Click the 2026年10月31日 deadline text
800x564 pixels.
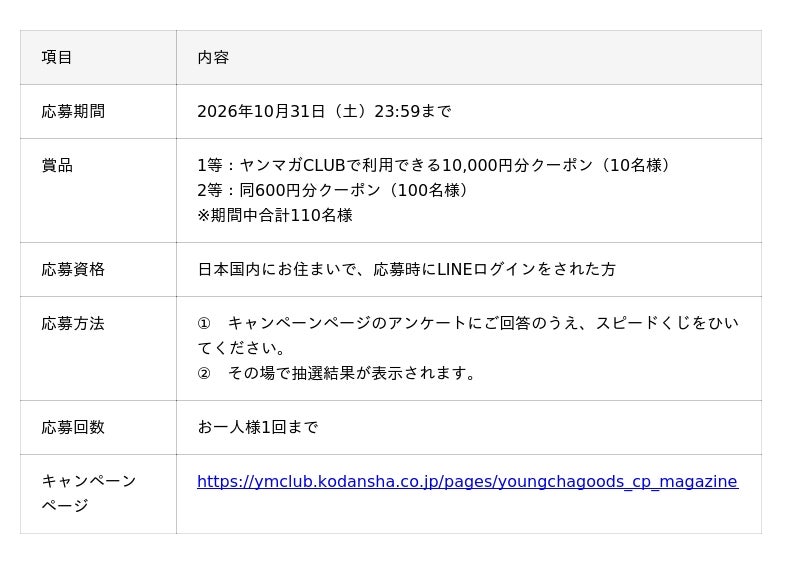324,111
